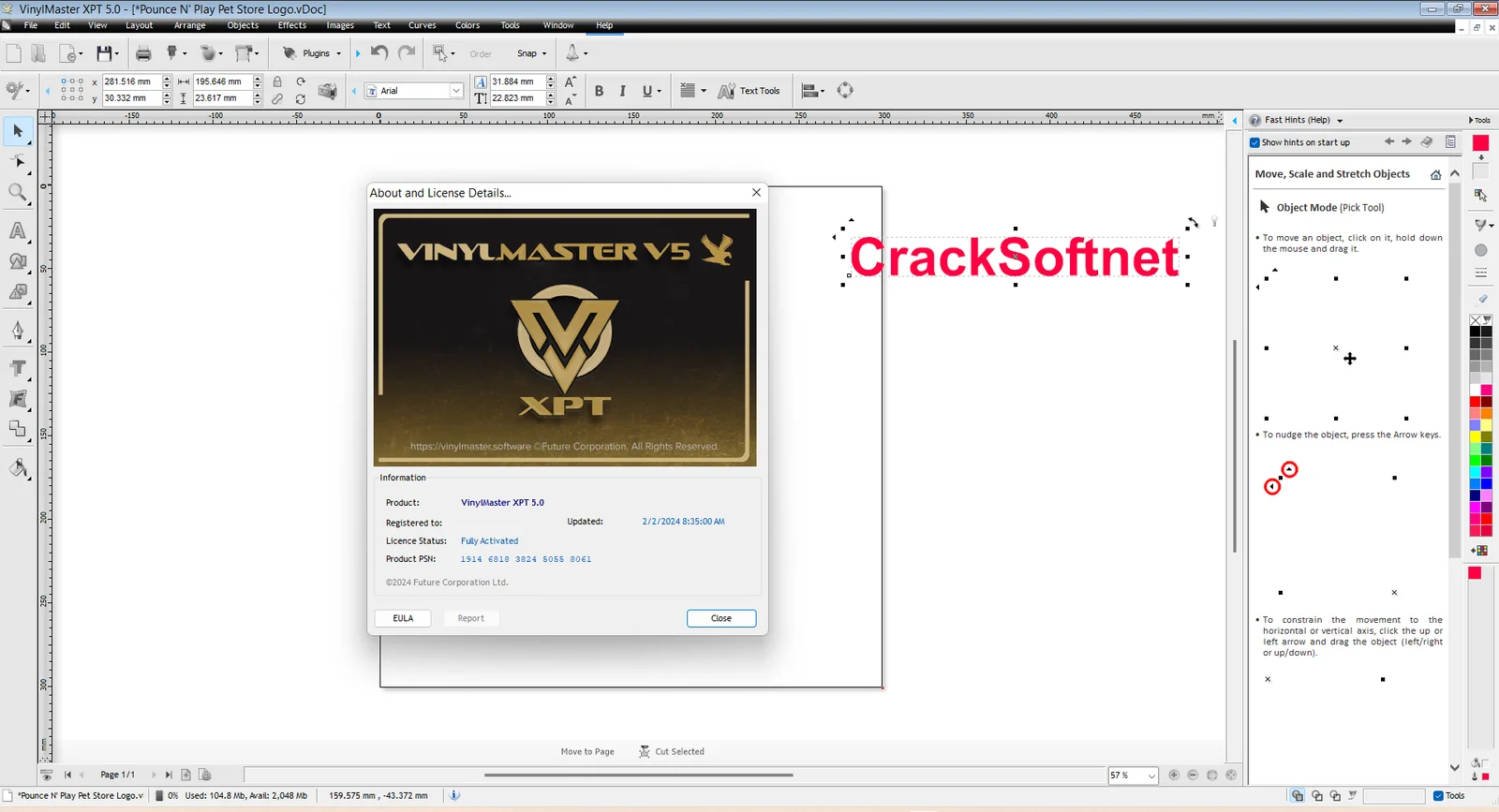This screenshot has height=812, width=1499.
Task: Open the Curves menu
Action: 423,25
